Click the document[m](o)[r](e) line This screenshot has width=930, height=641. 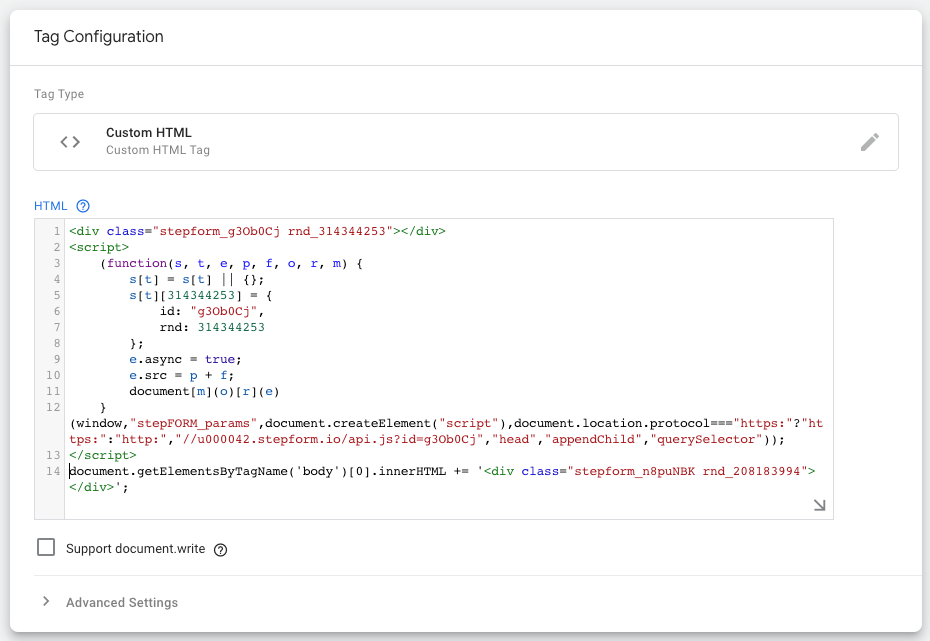pos(204,391)
